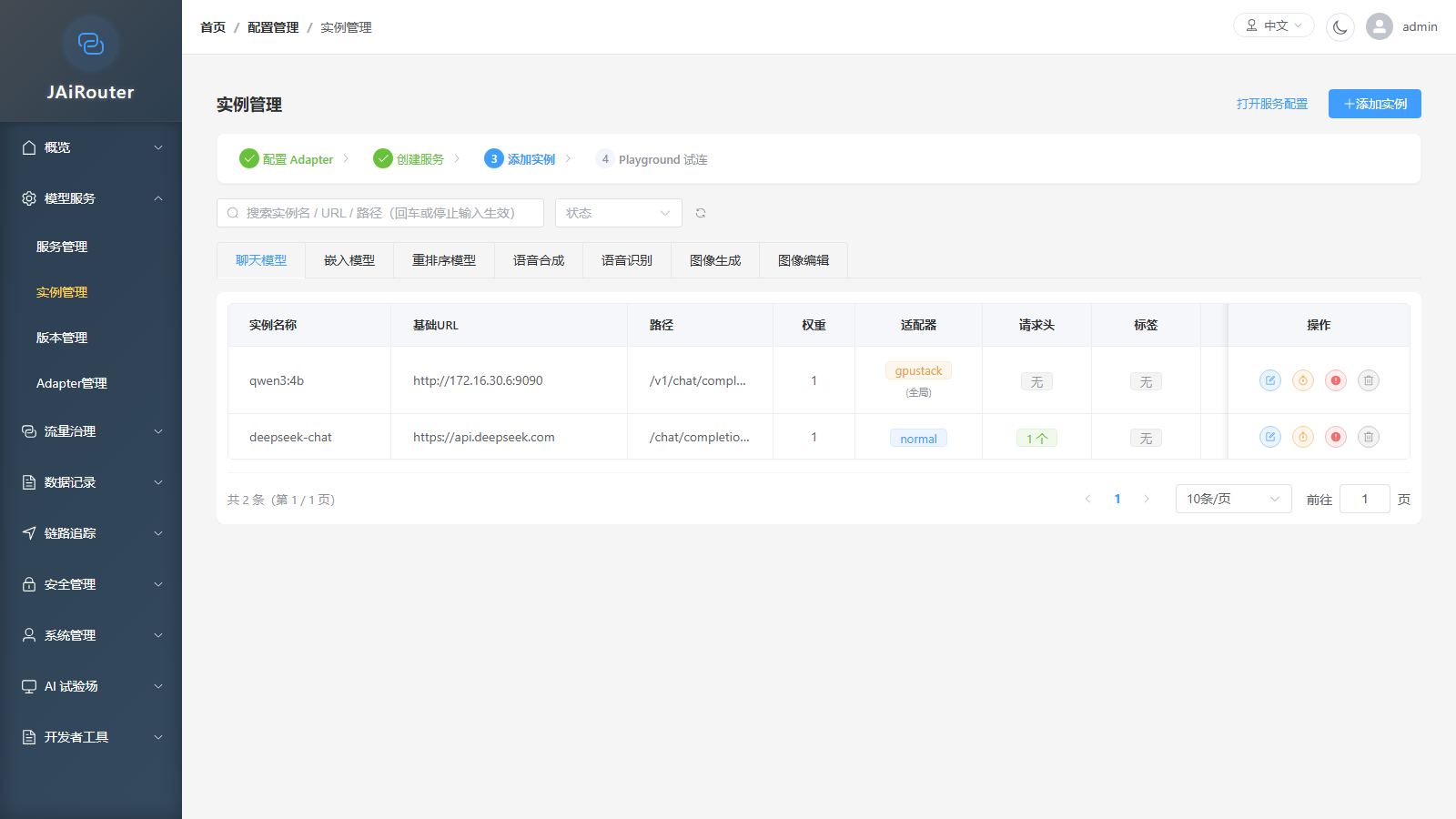Expand 链路追踪 sidebar menu
Viewport: 1456px width, 819px height.
click(91, 533)
